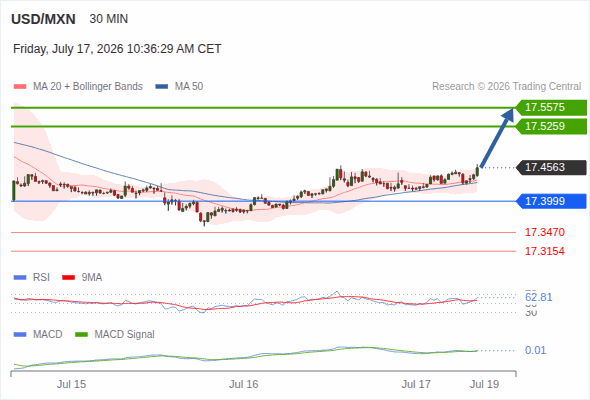Click the Jul 16 date axis marker

coord(244,384)
